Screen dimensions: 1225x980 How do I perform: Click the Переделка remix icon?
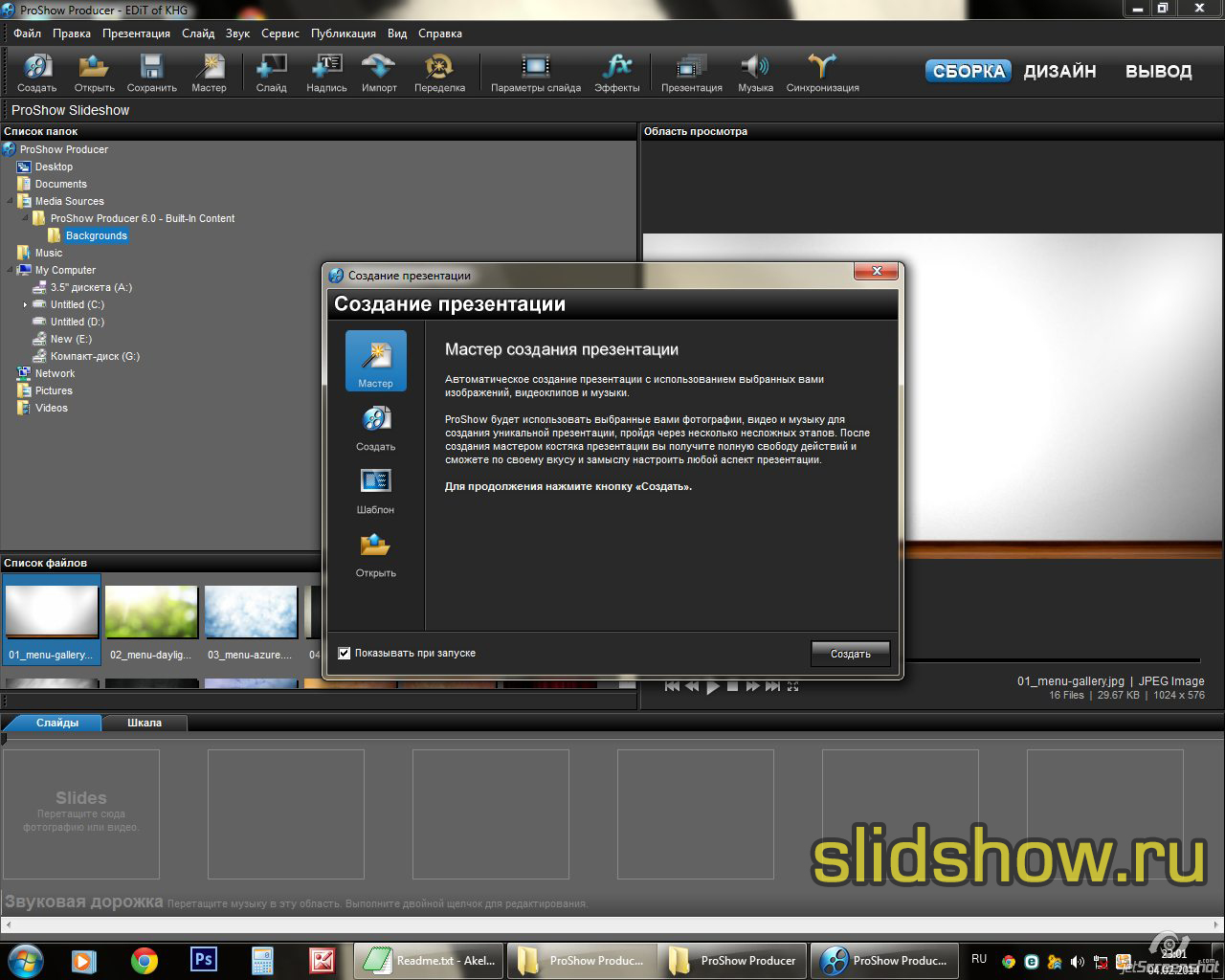coord(439,74)
